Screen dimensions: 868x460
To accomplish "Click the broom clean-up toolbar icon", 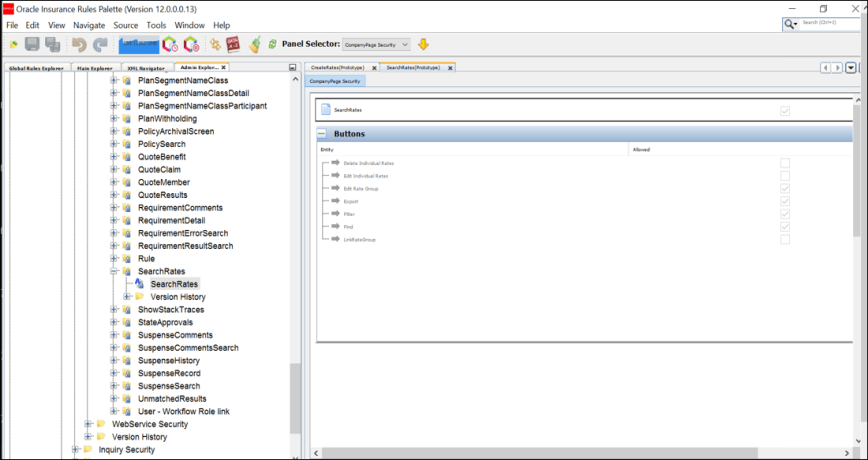I will (255, 44).
